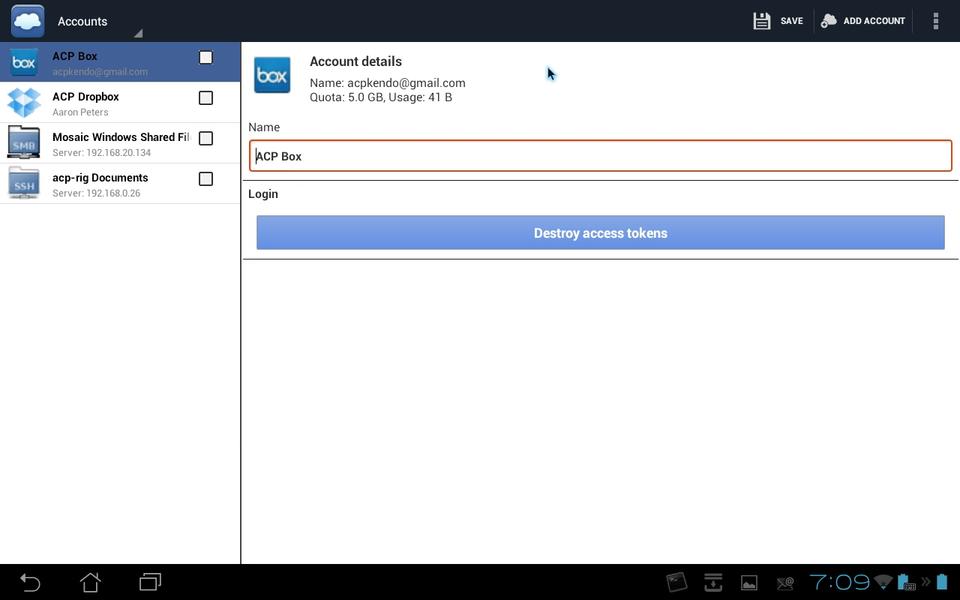Toggle the acp-rig Documents checkbox
Screen dimensions: 960x600
tap(206, 179)
